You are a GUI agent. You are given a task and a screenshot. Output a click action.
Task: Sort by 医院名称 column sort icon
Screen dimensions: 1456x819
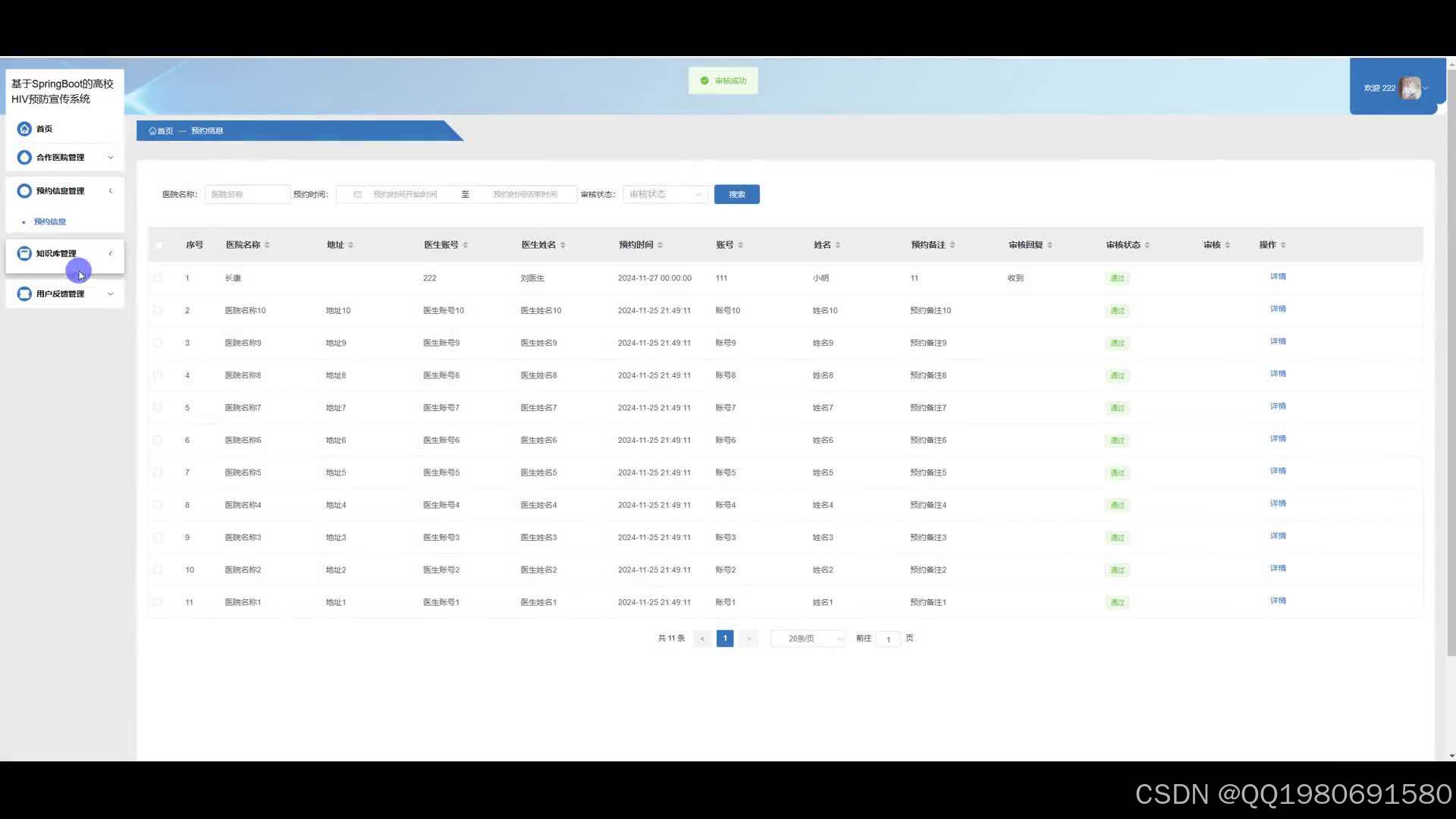267,245
